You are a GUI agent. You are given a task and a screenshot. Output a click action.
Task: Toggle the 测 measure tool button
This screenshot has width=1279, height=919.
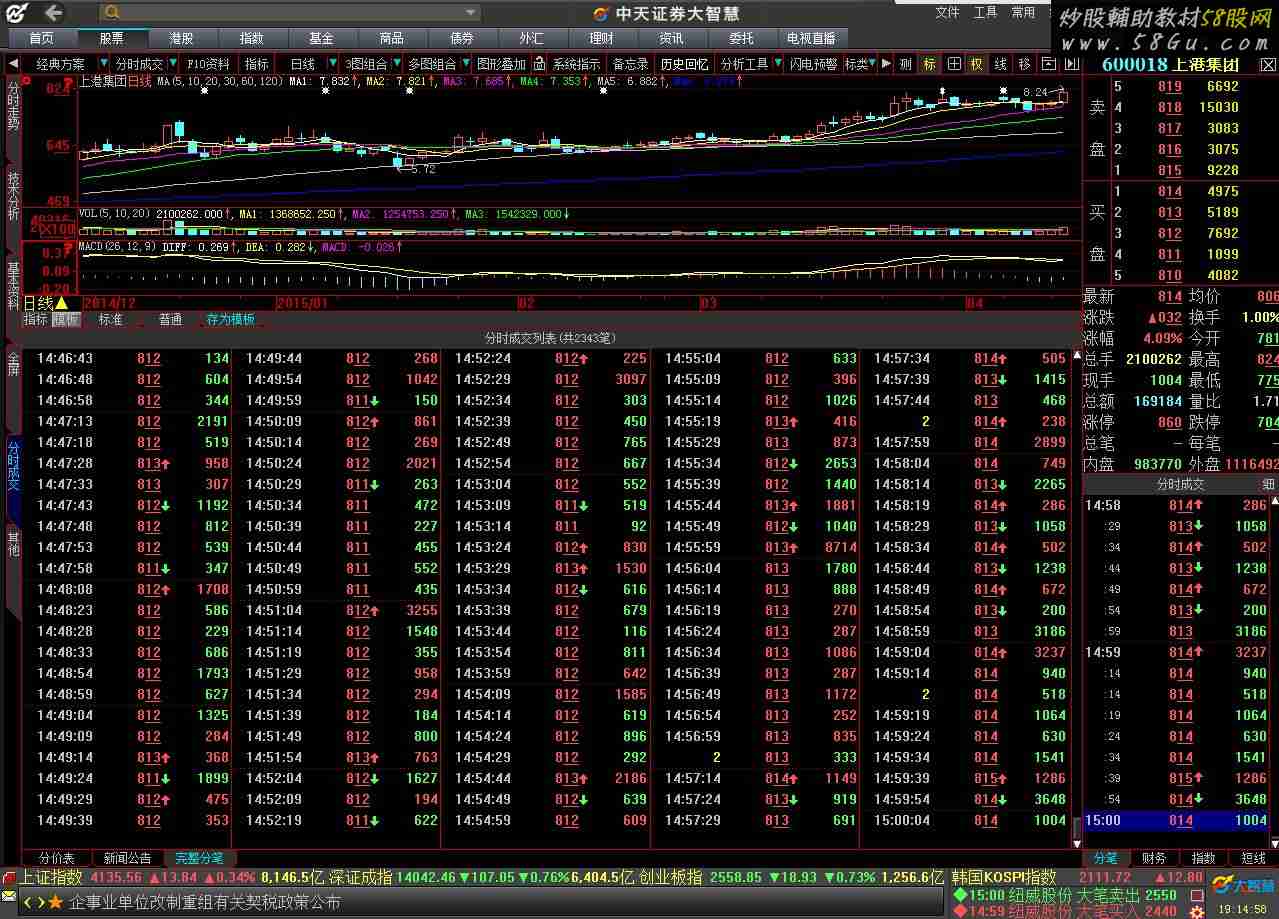click(x=905, y=64)
